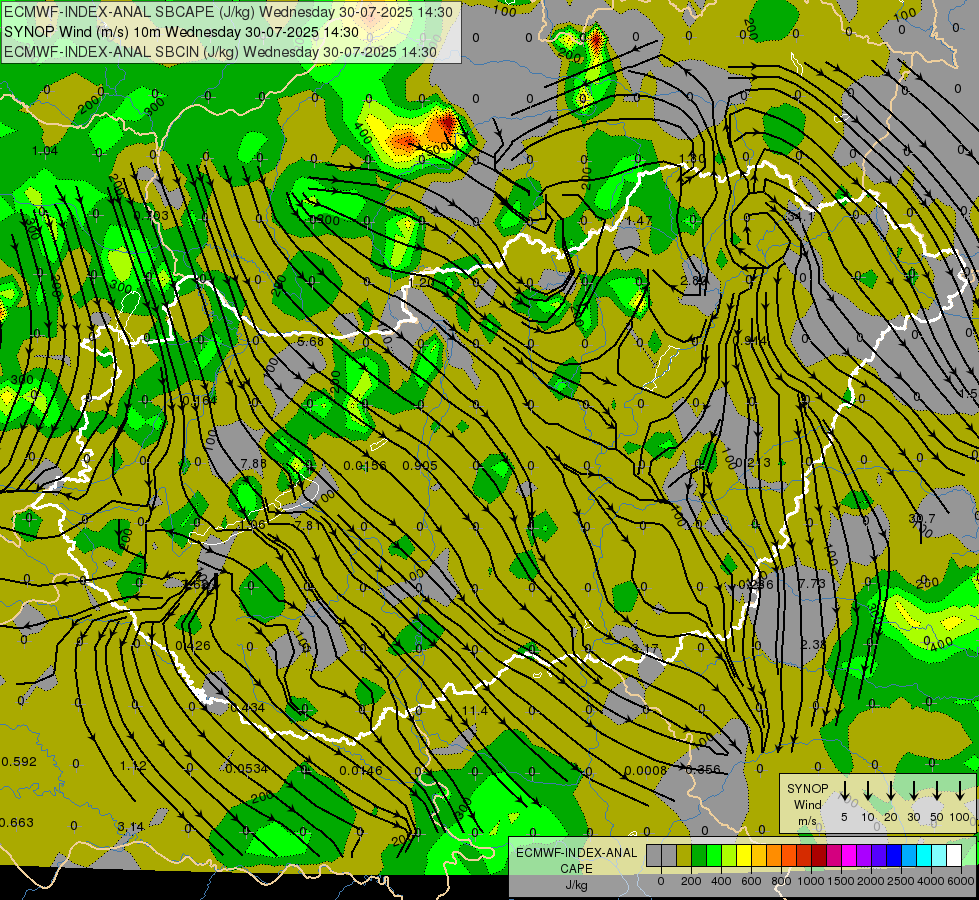Click the 30 m/s wind arrow in legend
The height and width of the screenshot is (900, 979).
click(913, 791)
